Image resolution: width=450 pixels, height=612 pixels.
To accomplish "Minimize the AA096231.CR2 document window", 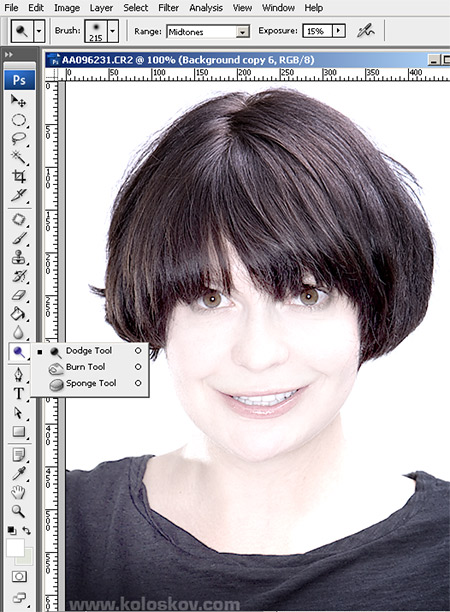I will (x=433, y=60).
